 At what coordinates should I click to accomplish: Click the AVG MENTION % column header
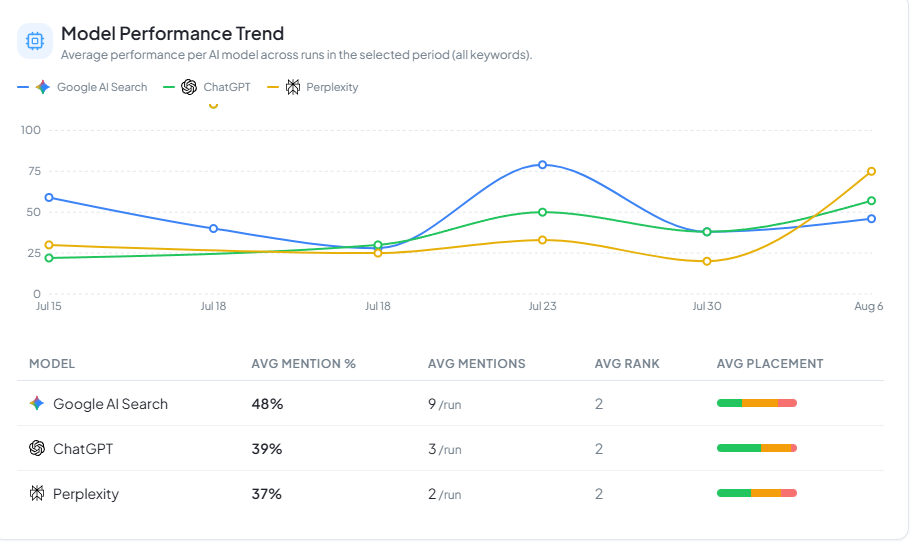click(304, 364)
